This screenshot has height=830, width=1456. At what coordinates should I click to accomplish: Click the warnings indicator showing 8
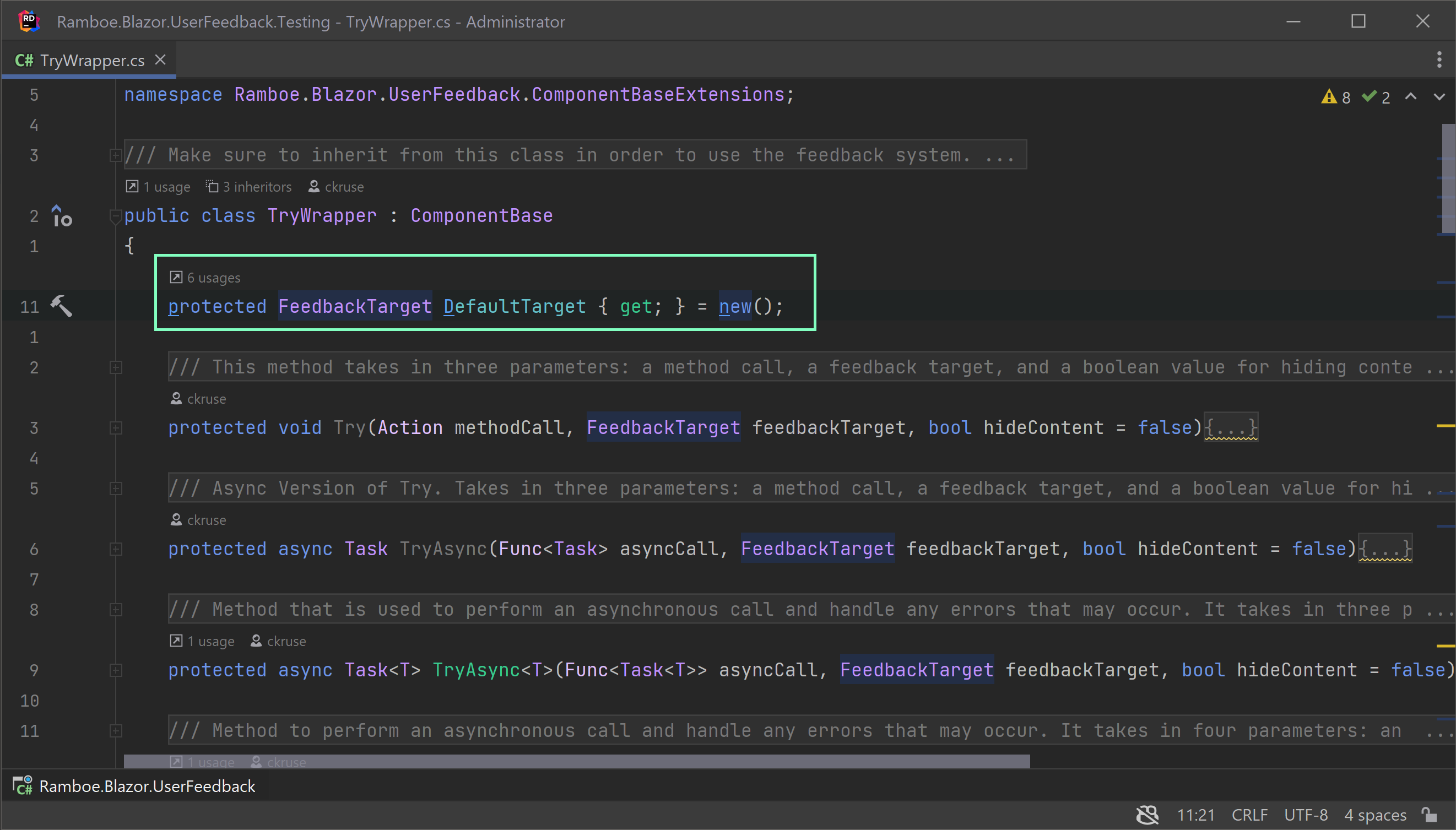pyautogui.click(x=1335, y=97)
